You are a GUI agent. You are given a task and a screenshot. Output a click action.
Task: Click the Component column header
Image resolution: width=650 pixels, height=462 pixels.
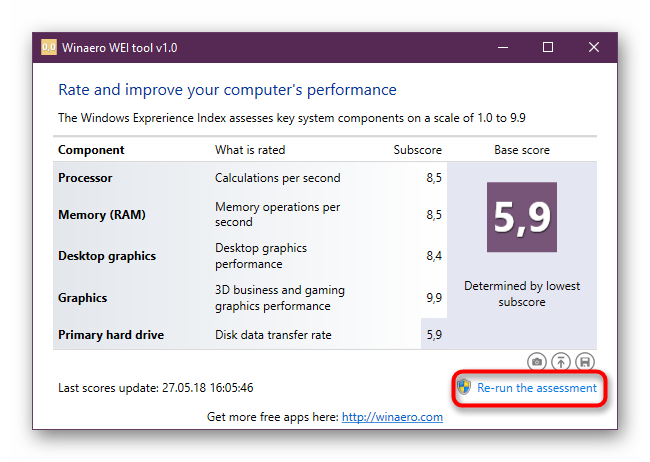coord(91,150)
